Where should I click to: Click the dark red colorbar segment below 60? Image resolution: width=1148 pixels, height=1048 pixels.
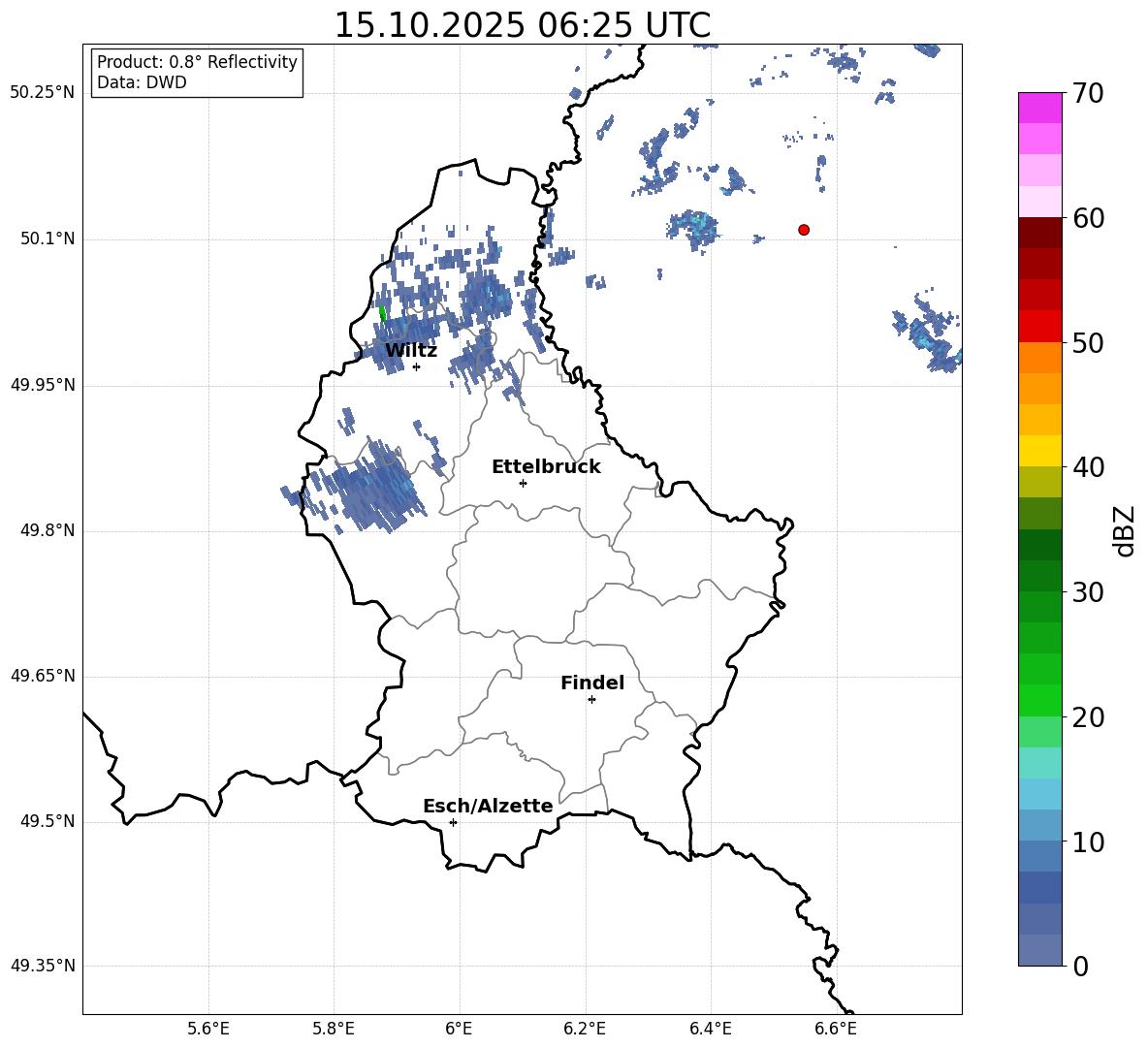(x=1040, y=233)
